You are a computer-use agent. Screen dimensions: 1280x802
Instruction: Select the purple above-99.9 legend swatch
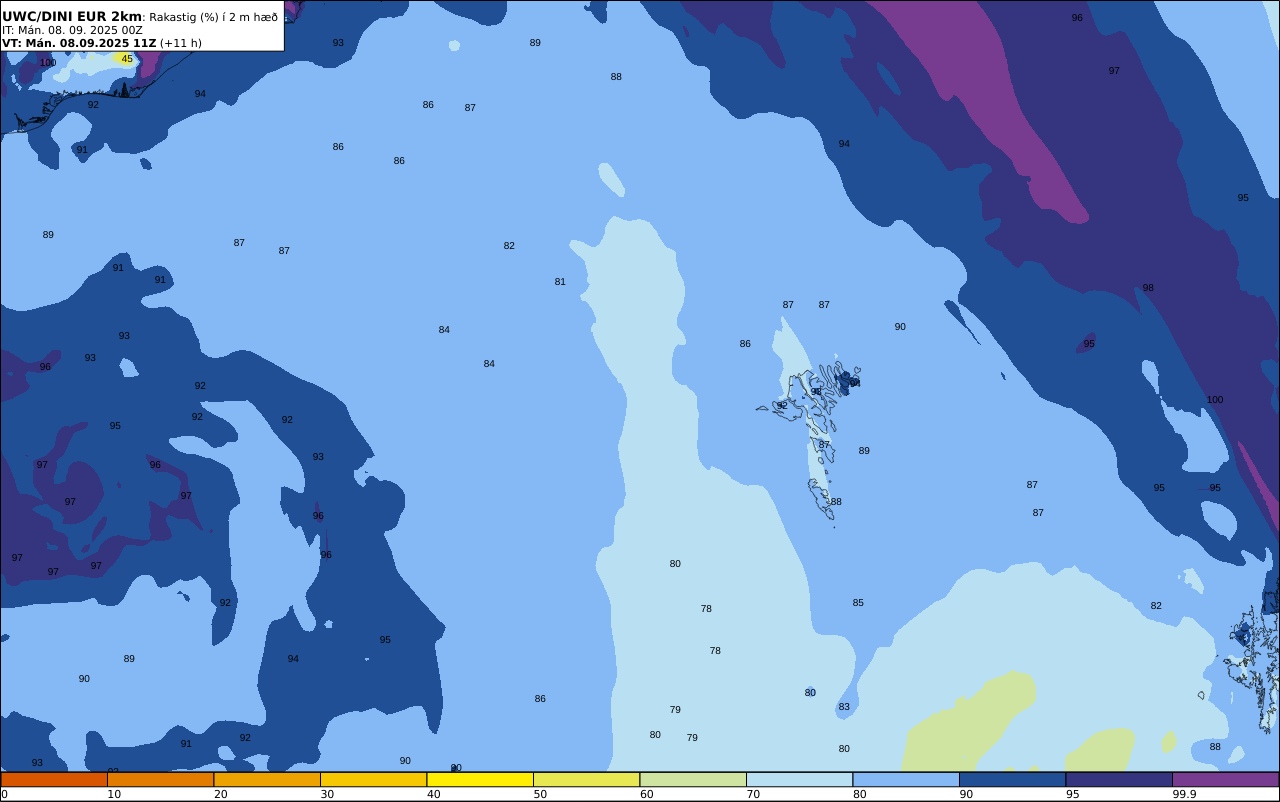1226,779
